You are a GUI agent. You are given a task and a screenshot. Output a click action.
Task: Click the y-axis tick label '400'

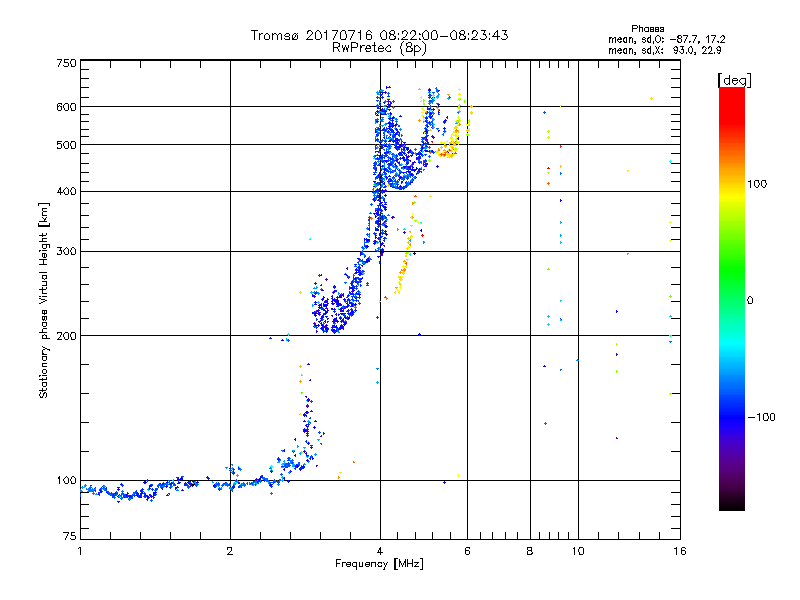pos(67,192)
